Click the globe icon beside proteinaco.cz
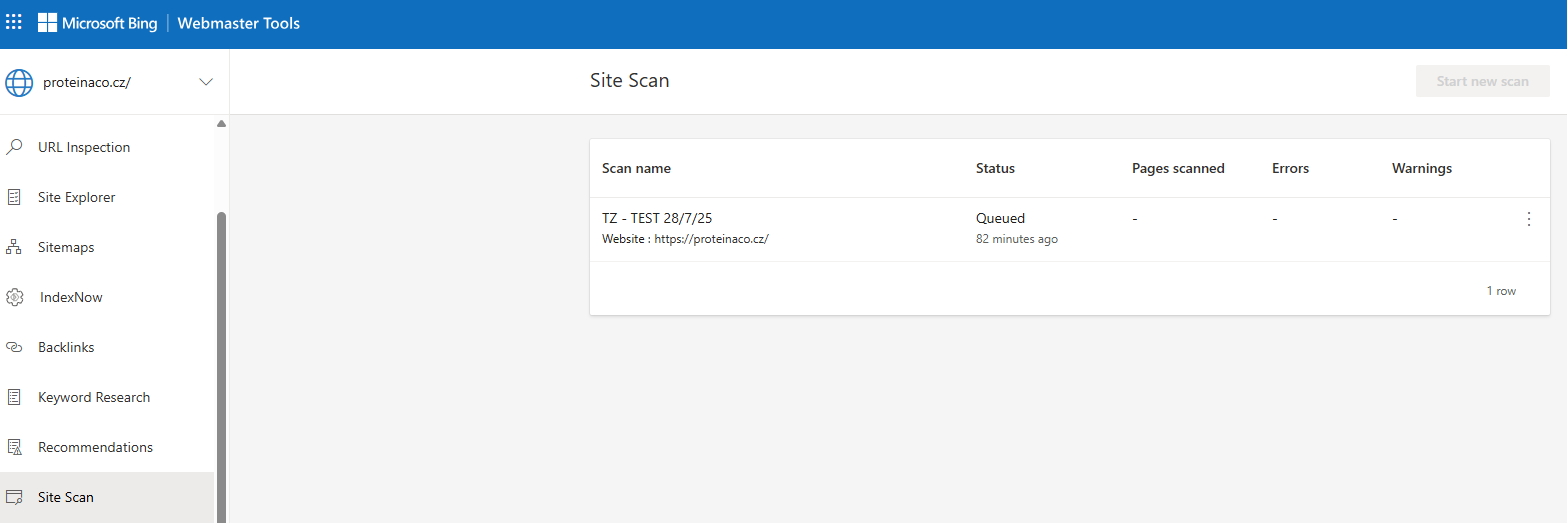 (x=19, y=82)
